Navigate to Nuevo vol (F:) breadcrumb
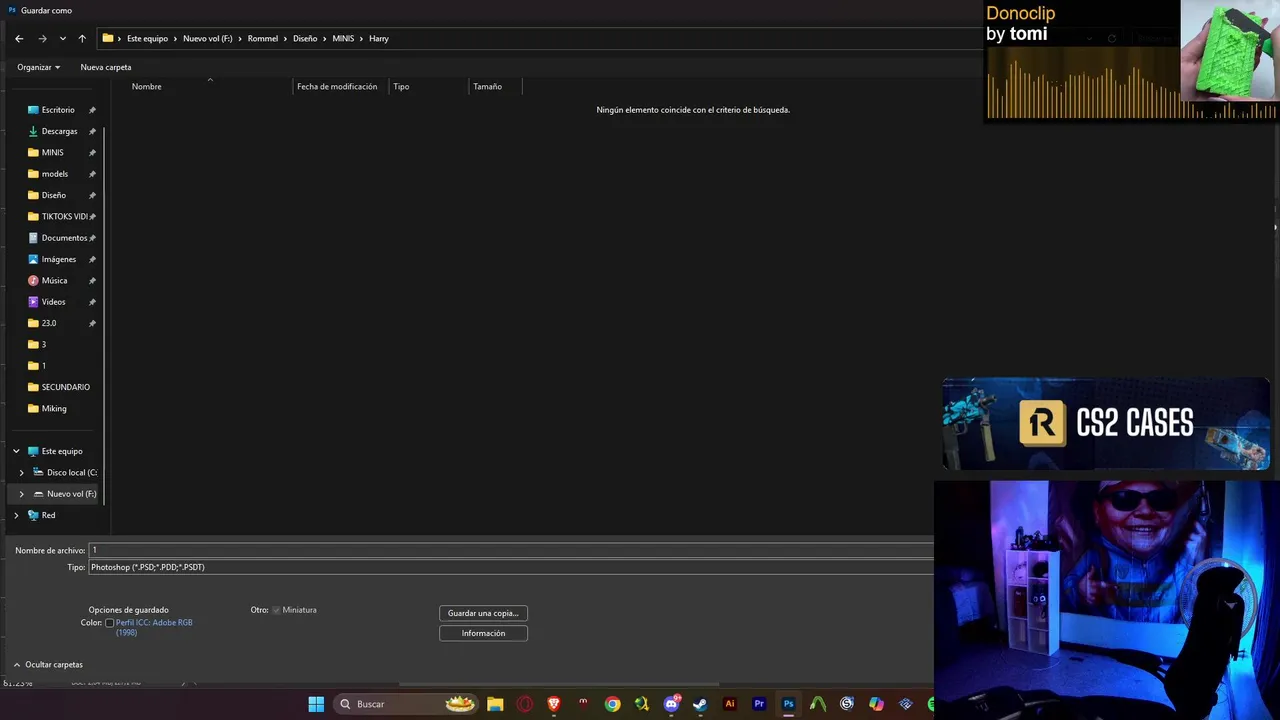The image size is (1280, 720). click(x=207, y=38)
